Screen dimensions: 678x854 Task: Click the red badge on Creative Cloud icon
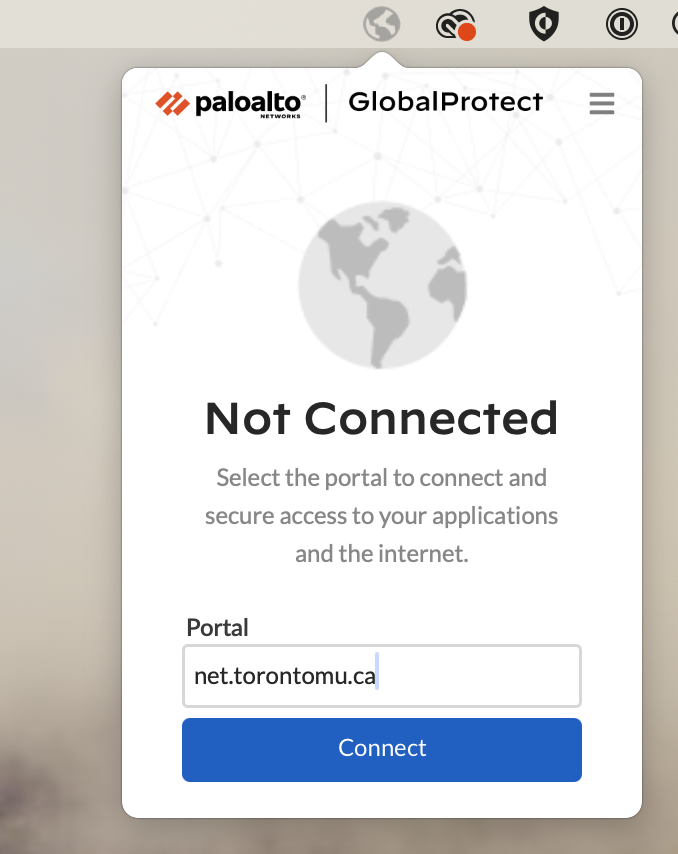coord(466,32)
